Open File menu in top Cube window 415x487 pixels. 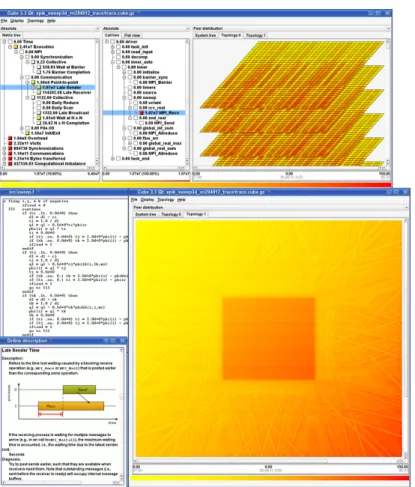4,21
